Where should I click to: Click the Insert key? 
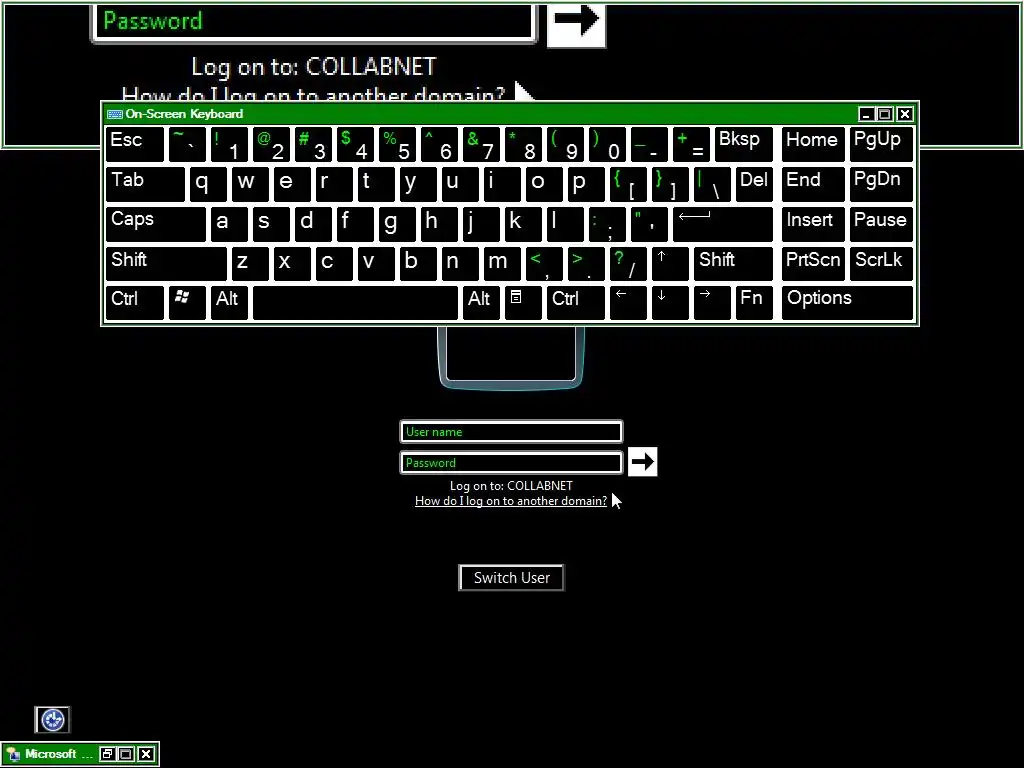click(813, 224)
